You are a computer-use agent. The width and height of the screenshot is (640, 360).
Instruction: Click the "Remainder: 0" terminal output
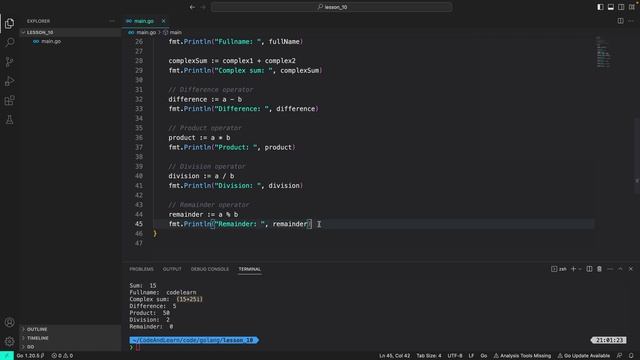click(x=151, y=327)
